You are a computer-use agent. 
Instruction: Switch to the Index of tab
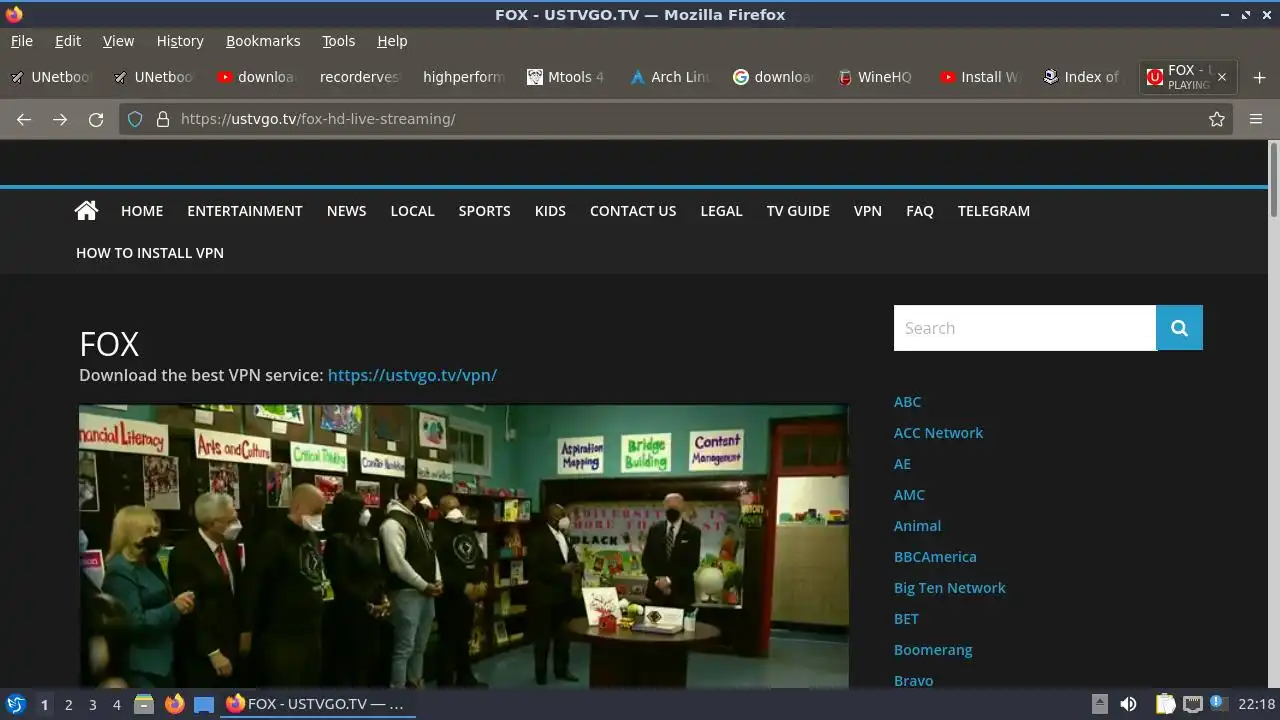(1081, 77)
